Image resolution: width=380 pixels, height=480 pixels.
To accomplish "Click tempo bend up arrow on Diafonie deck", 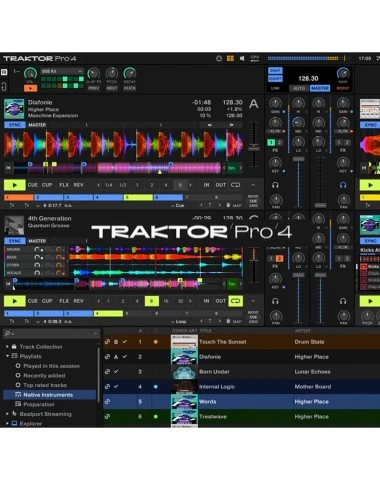I will coord(232,125).
